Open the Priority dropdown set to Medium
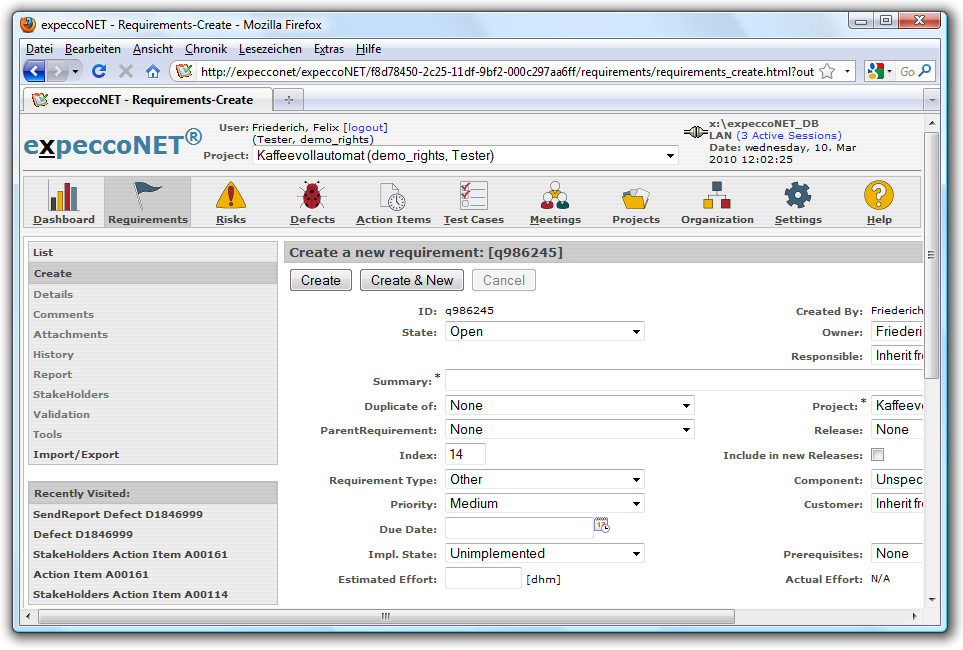The width and height of the screenshot is (963, 650). click(544, 504)
